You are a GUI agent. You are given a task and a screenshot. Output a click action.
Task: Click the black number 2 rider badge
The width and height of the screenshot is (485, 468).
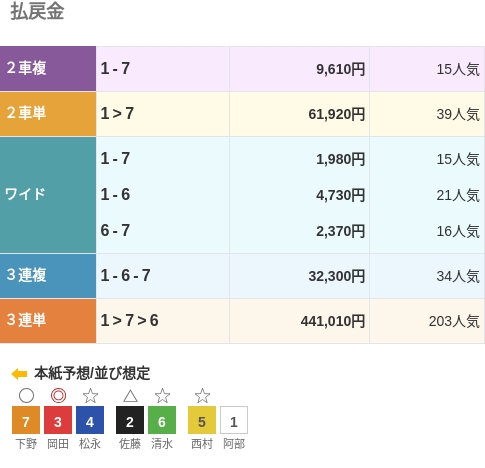[130, 420]
